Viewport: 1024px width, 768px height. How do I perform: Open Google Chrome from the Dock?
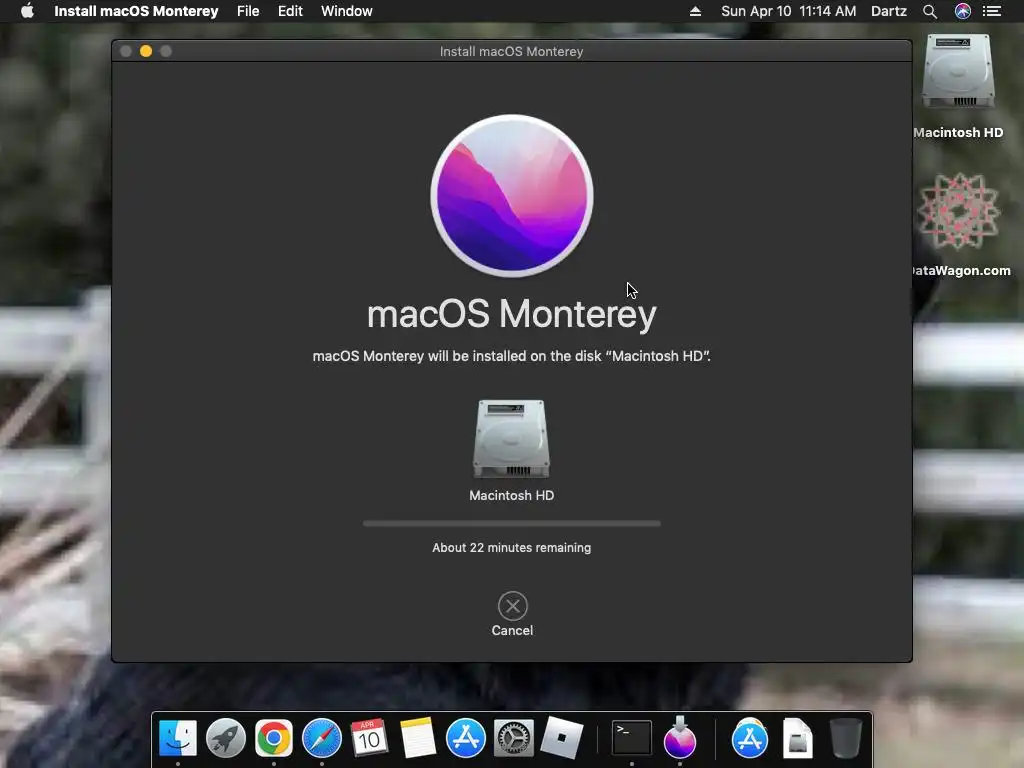coord(274,738)
